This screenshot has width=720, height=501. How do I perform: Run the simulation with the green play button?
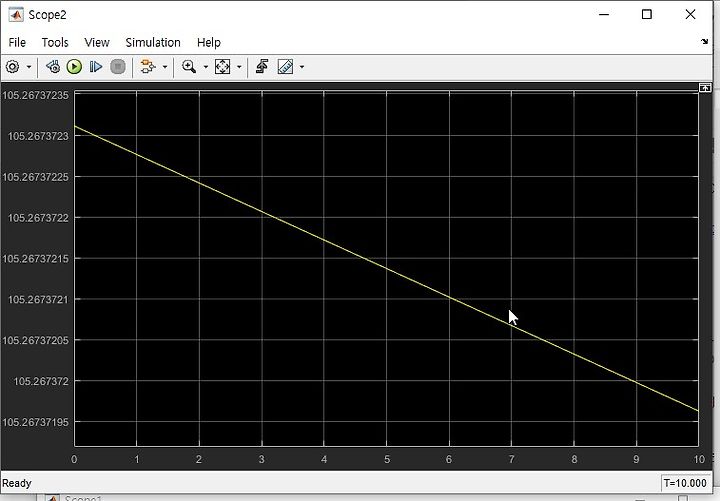coord(74,67)
